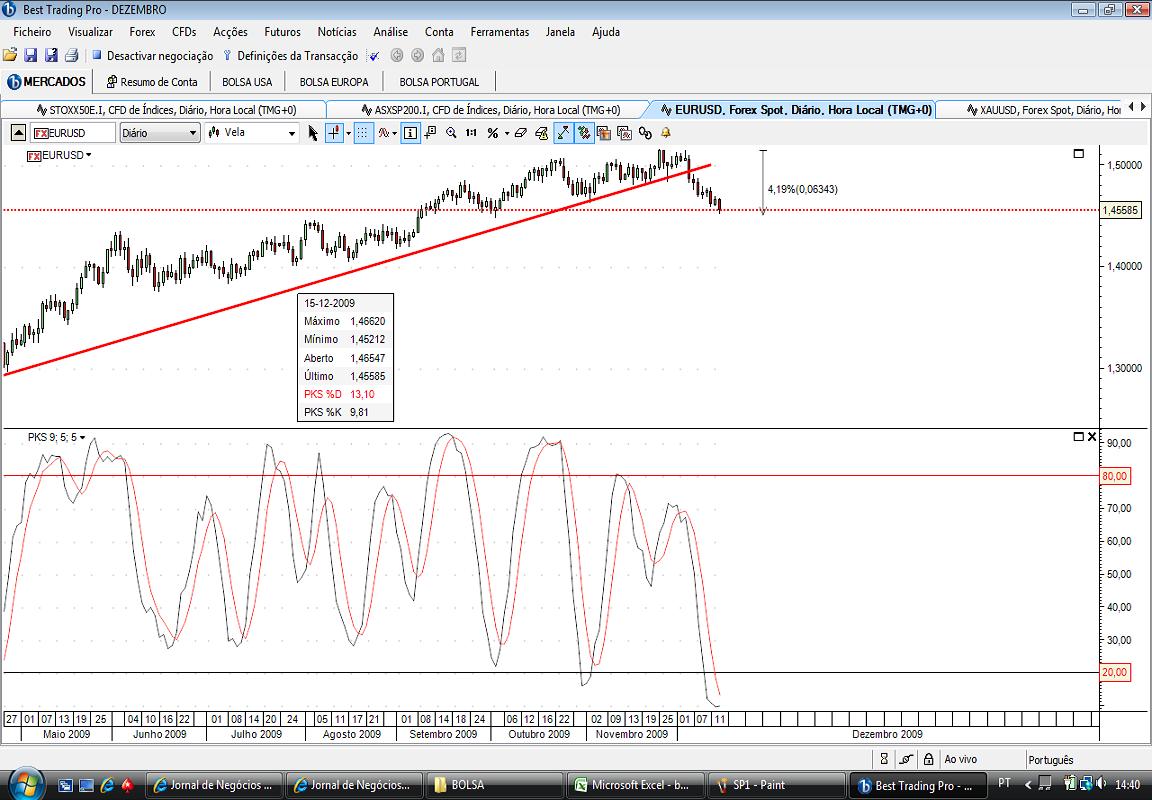Open dropdown arrow next to indicators icon
Viewport: 1152px width, 800px height.
pos(395,134)
